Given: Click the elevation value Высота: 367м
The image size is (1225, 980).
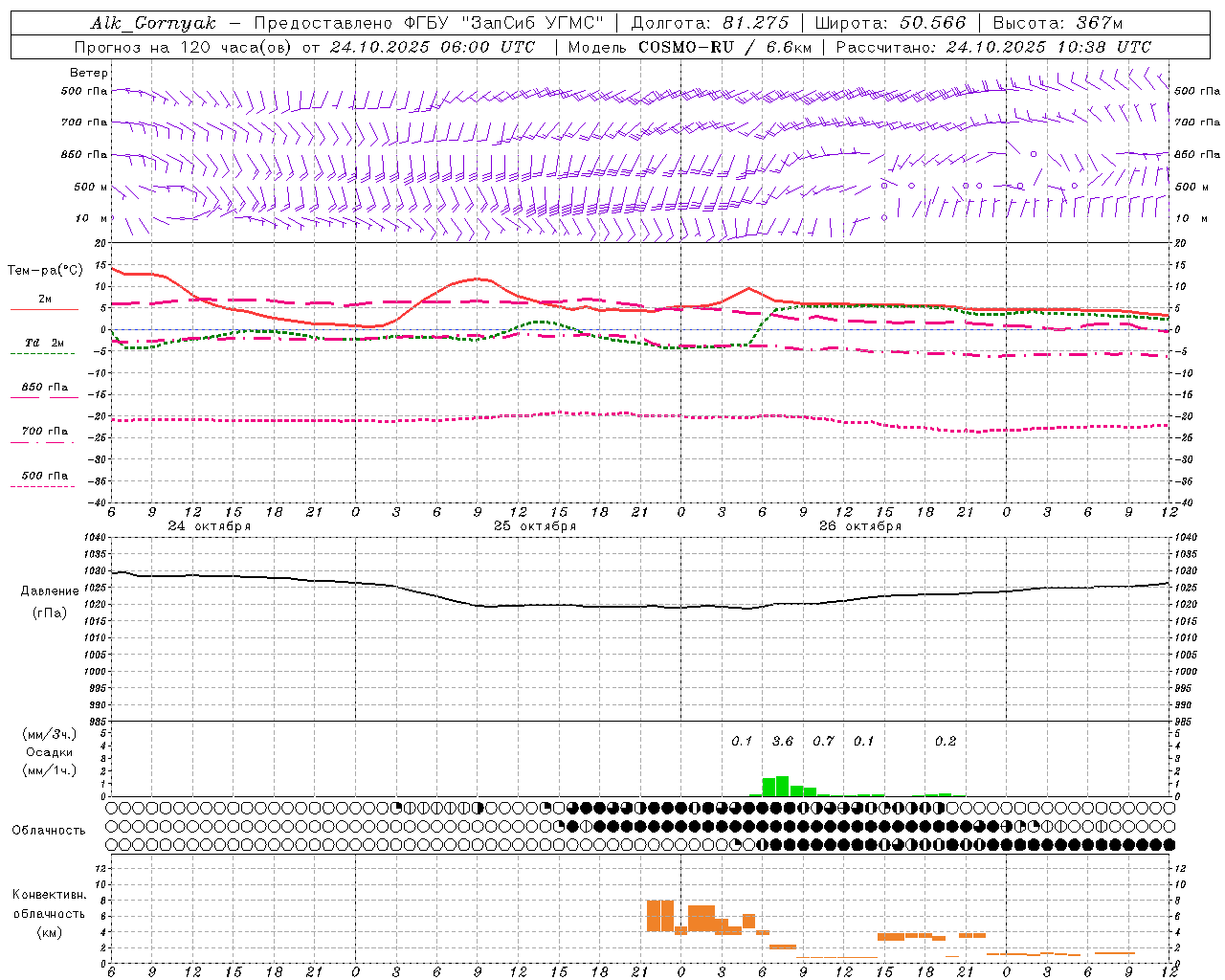Looking at the screenshot, I should 1058,23.
